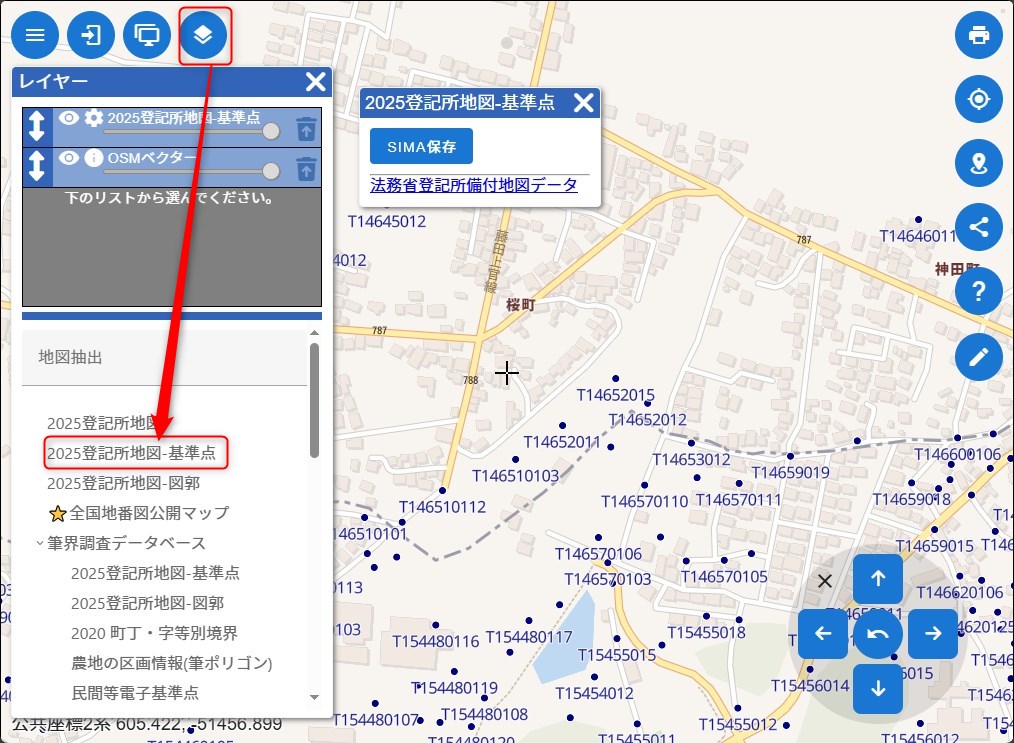Viewport: 1014px width, 743px height.
Task: Select 農地の区画情報(筆ポリゴン) layer entry
Action: tap(171, 662)
